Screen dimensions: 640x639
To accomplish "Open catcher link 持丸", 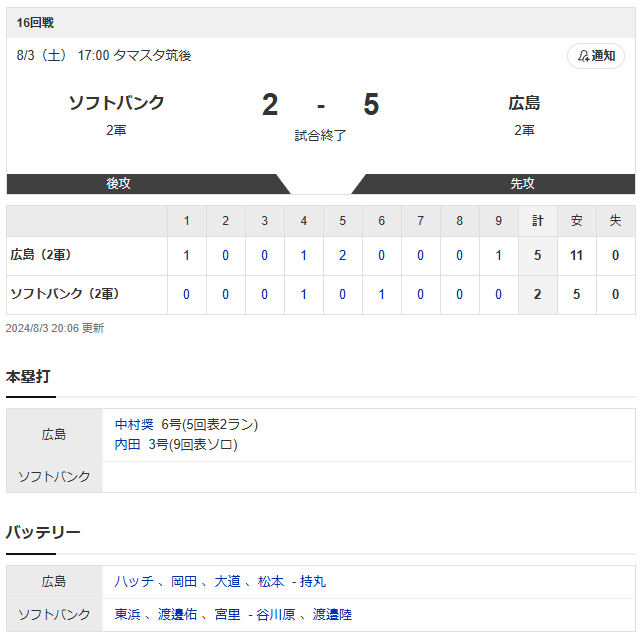I will [313, 581].
